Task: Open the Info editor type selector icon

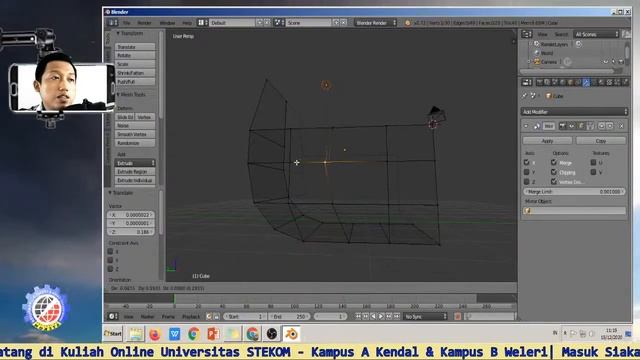Action: (113, 23)
